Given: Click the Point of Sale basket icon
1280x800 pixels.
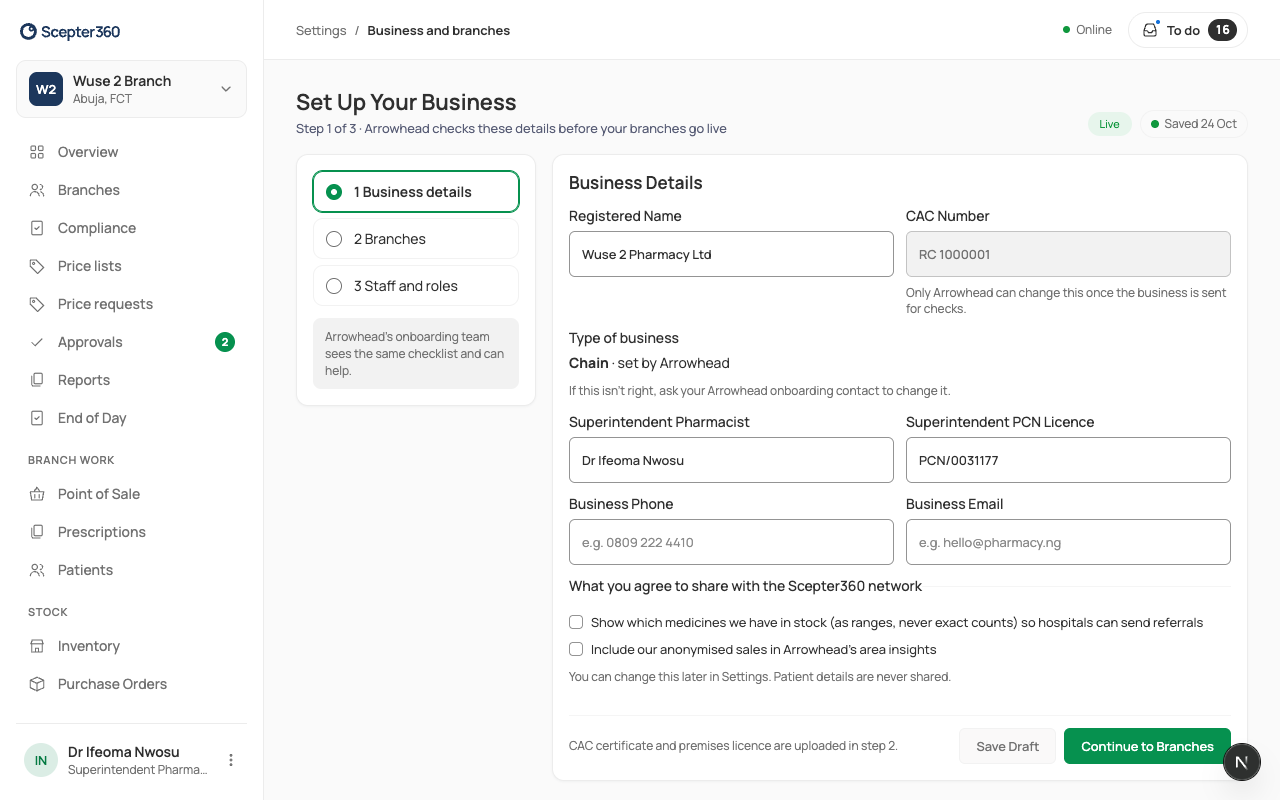Looking at the screenshot, I should 37,494.
